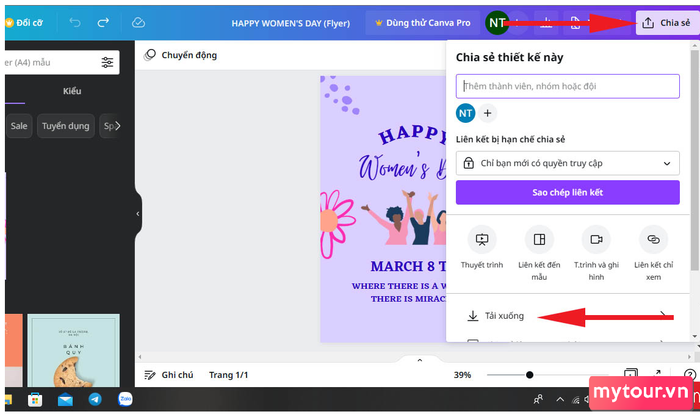Click the Thêm thành viên input field

pyautogui.click(x=567, y=86)
